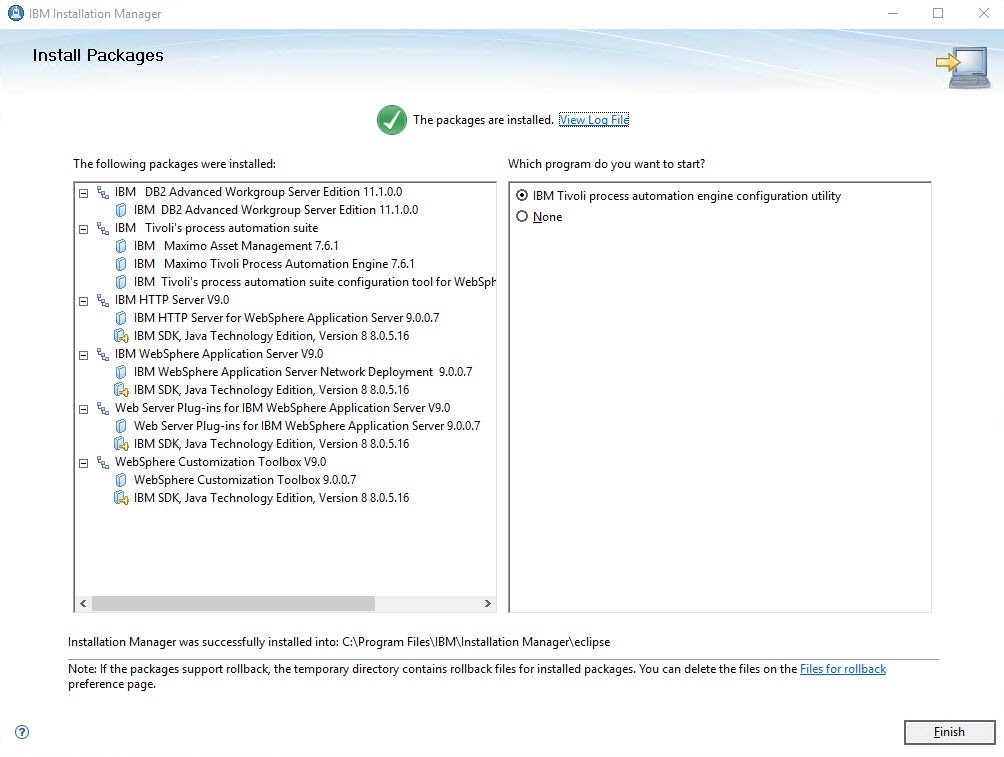Open the View Log File link

pyautogui.click(x=594, y=120)
